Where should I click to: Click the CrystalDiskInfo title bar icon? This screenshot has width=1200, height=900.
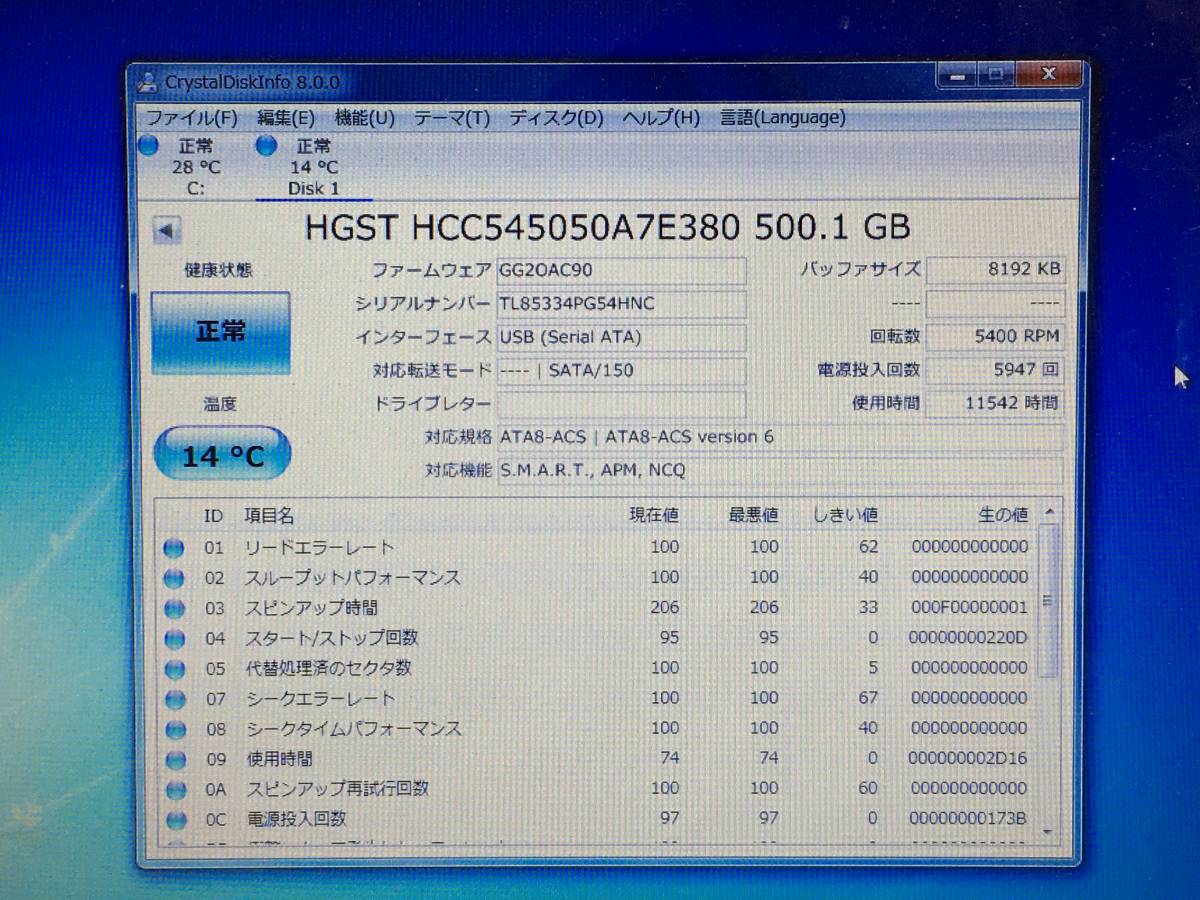[147, 82]
